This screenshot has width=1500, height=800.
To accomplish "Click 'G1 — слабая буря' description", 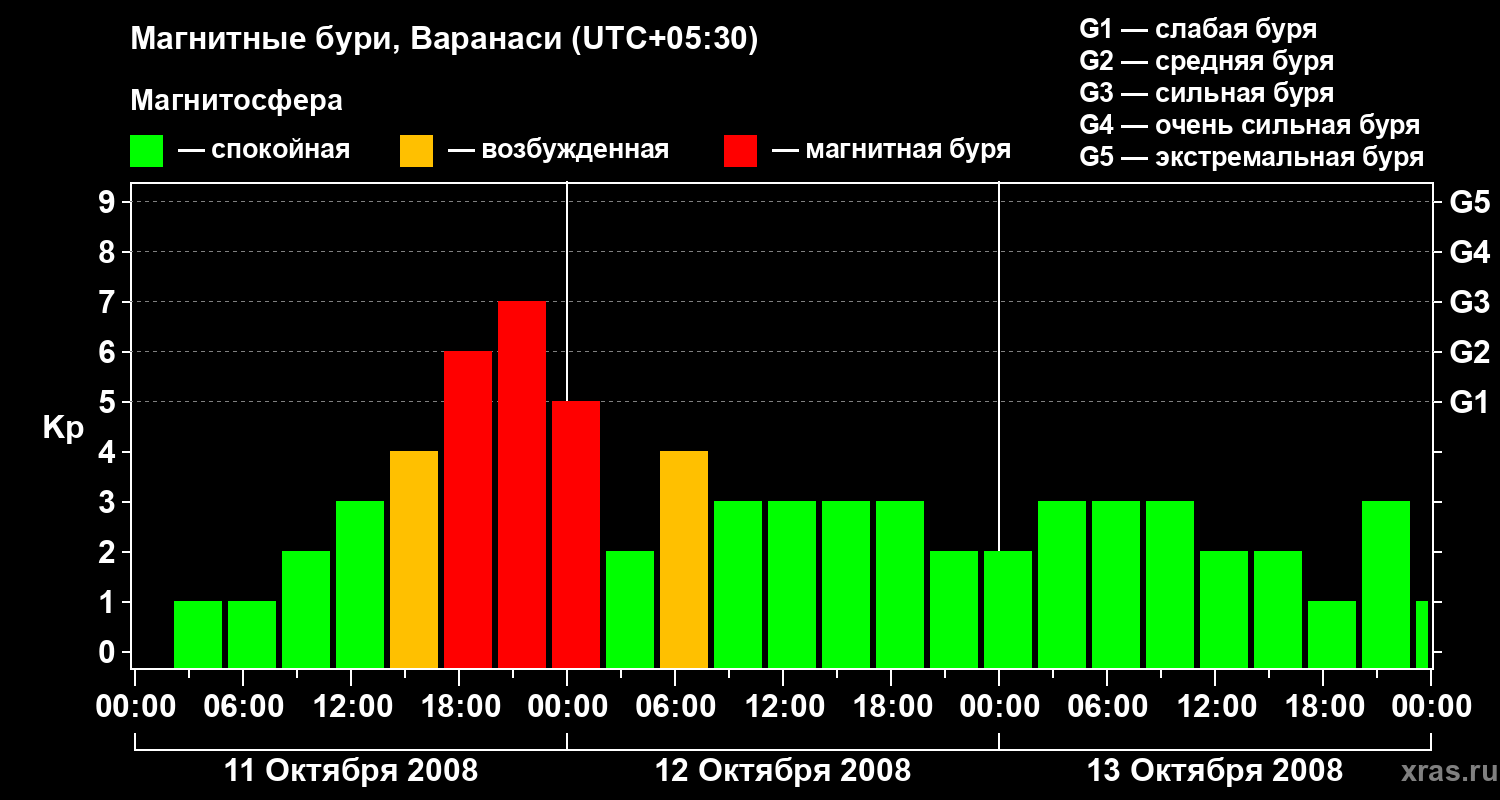I will [1198, 29].
